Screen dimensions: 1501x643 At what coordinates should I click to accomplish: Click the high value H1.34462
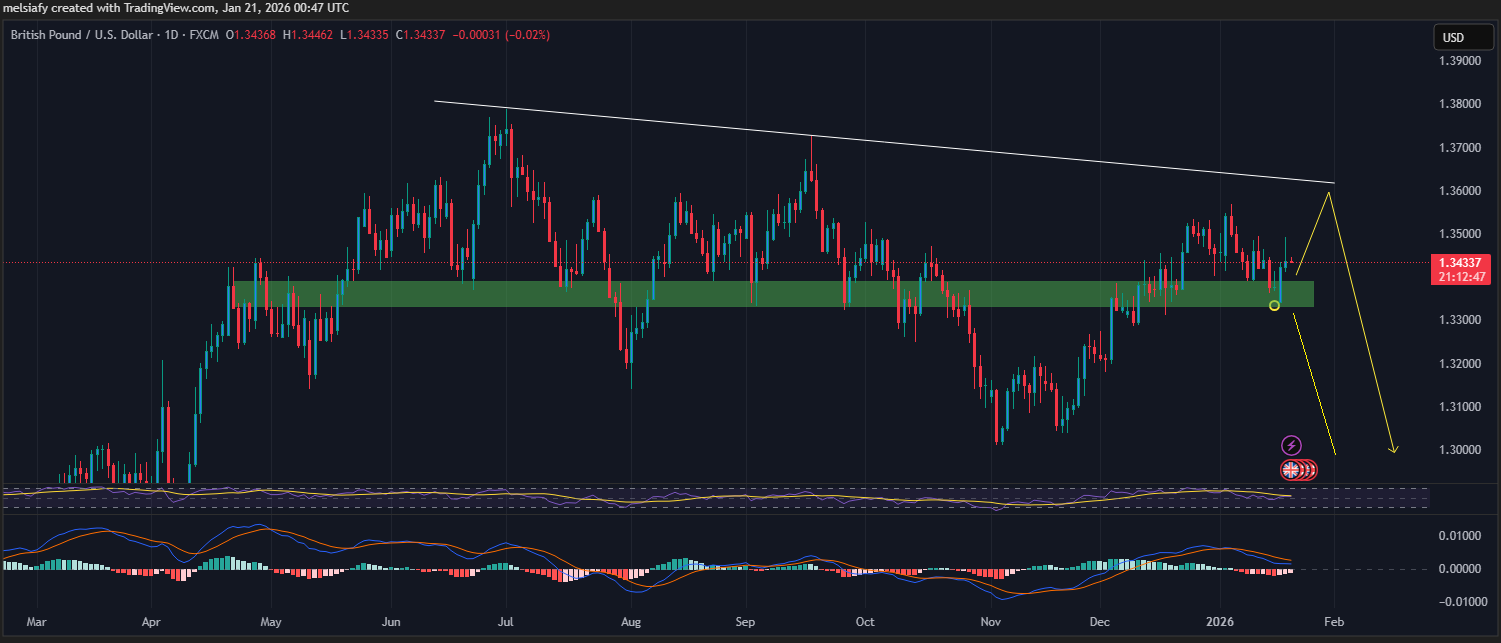pos(309,36)
